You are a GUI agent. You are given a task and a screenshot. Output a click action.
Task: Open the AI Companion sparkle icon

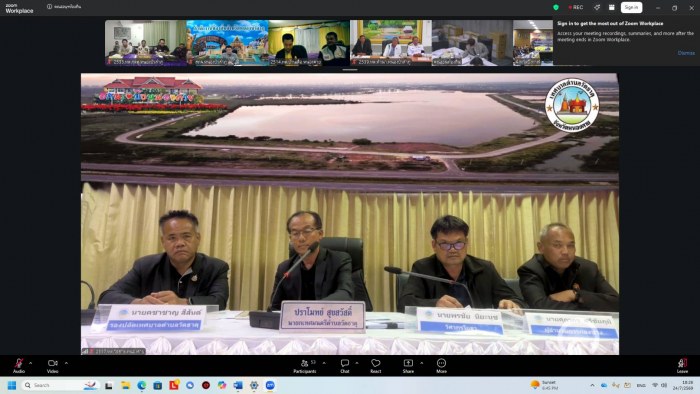point(597,7)
